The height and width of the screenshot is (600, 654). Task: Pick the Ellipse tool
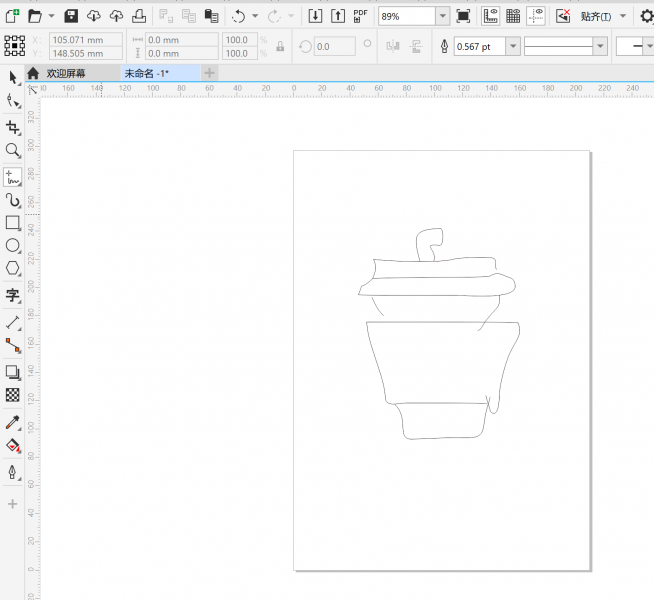(13, 246)
